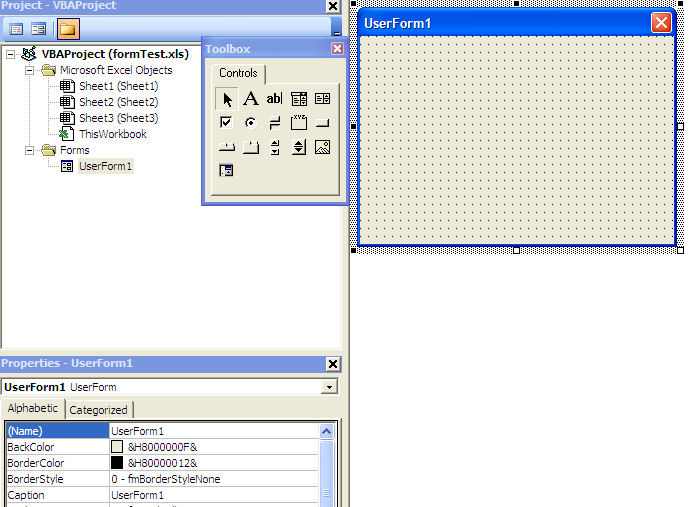Select the ListBox control in Toolbox
The image size is (692, 507).
(x=323, y=99)
